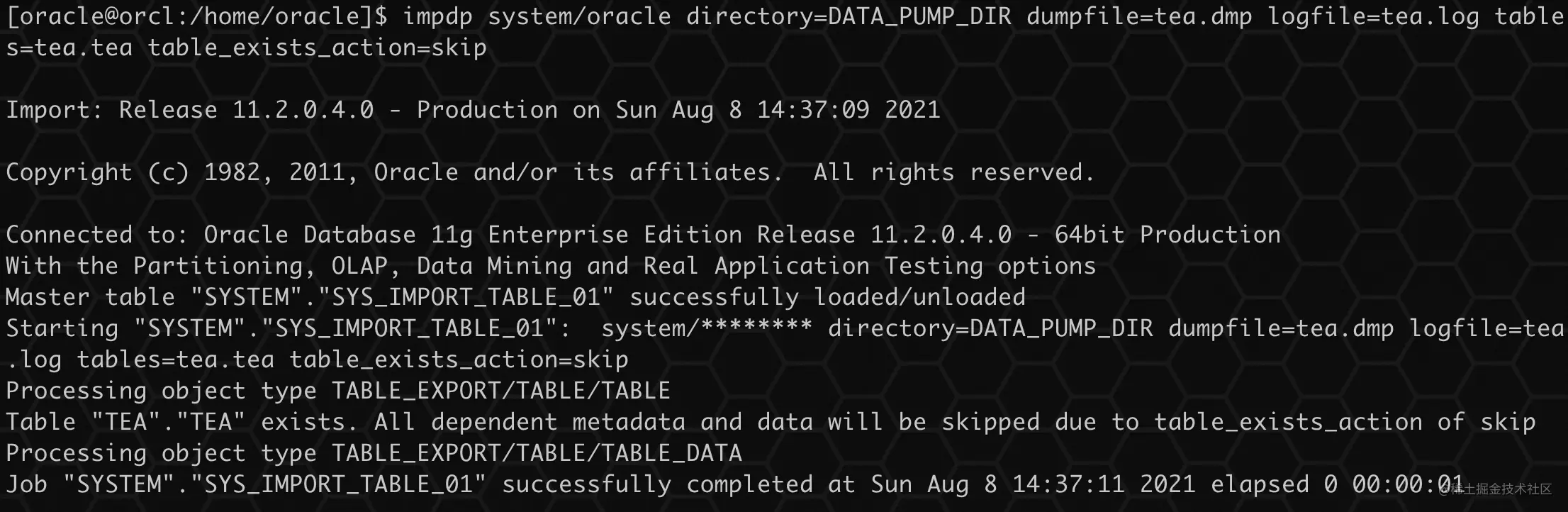
Task: Click Connected to: Oracle Database 11g line
Action: point(643,235)
